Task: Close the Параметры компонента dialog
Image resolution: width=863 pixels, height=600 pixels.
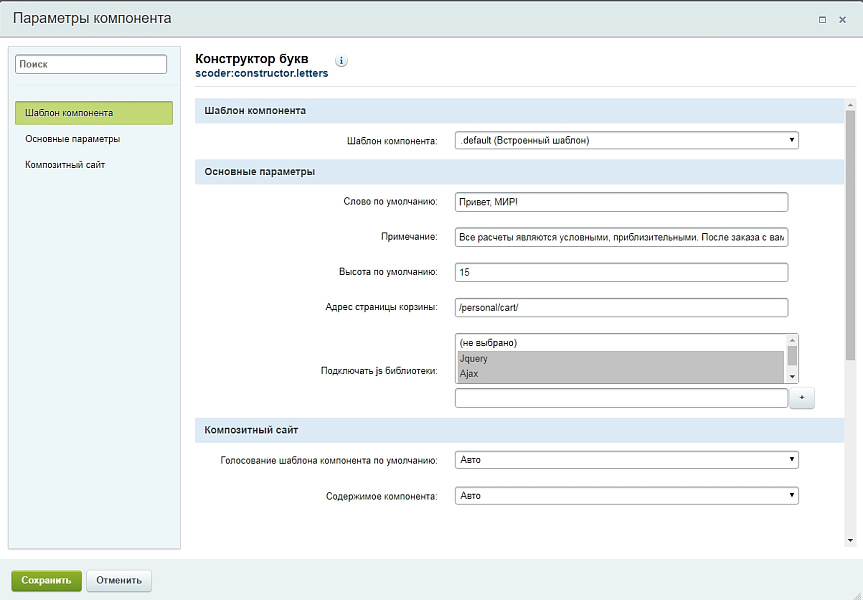Action: [x=843, y=19]
